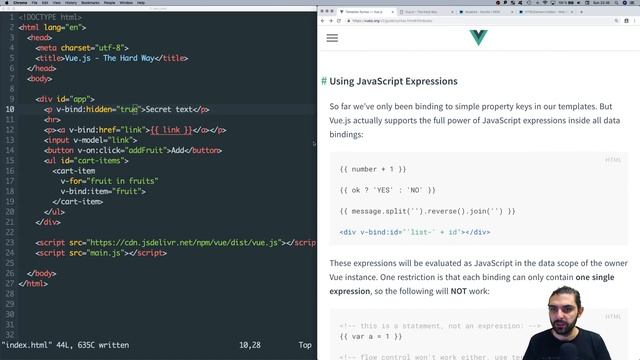Open the Window menu
The height and width of the screenshot is (360, 640).
(126, 2)
